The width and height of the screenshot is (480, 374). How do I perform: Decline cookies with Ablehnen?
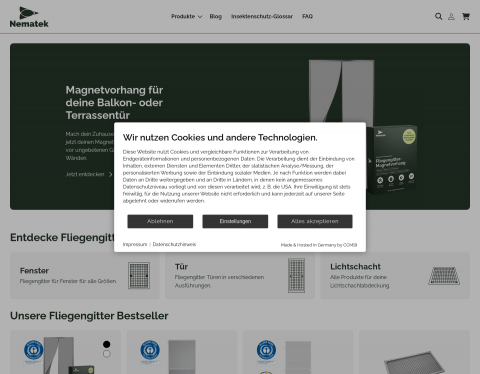pos(160,221)
